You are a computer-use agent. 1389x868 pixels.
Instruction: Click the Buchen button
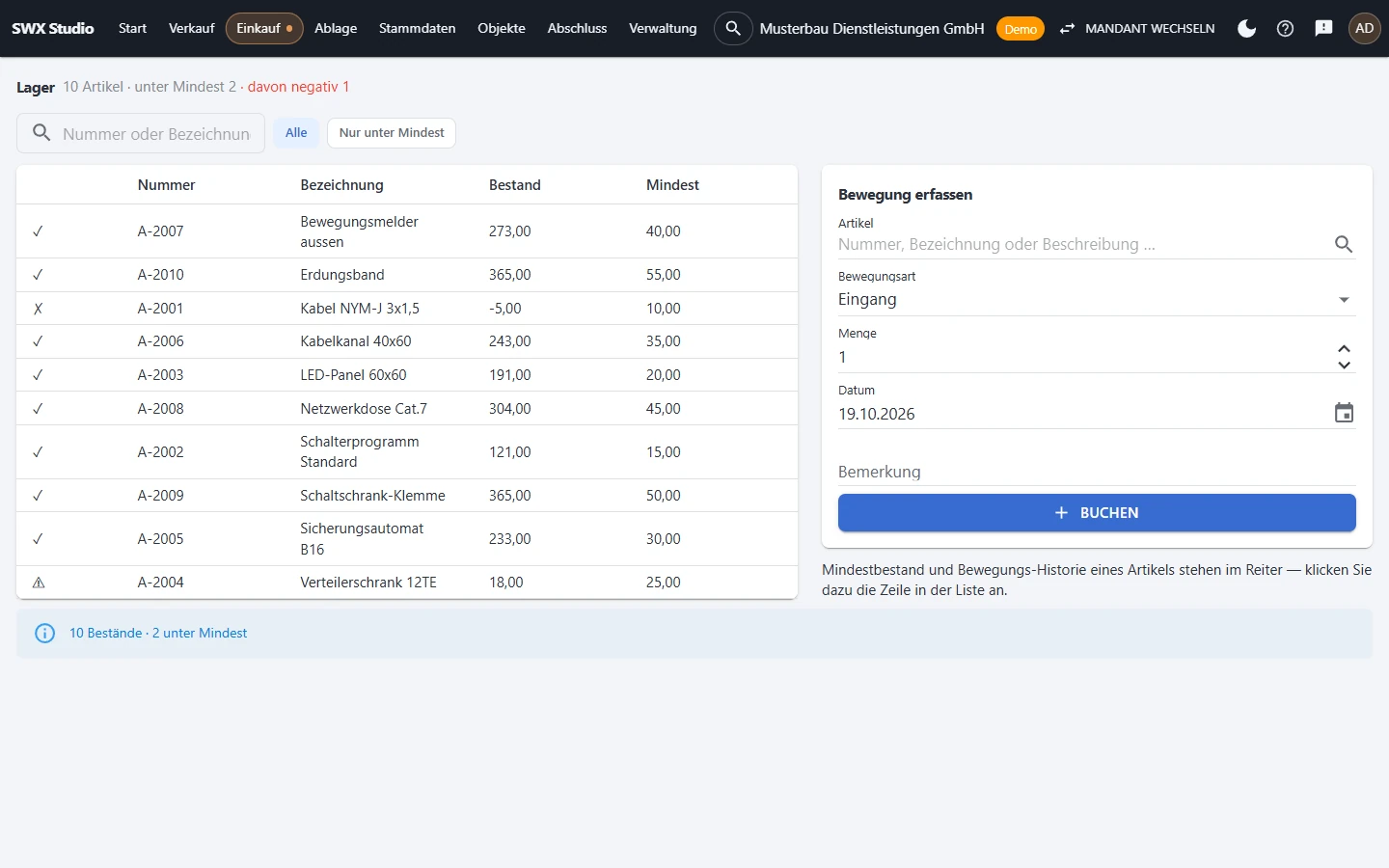[1097, 513]
